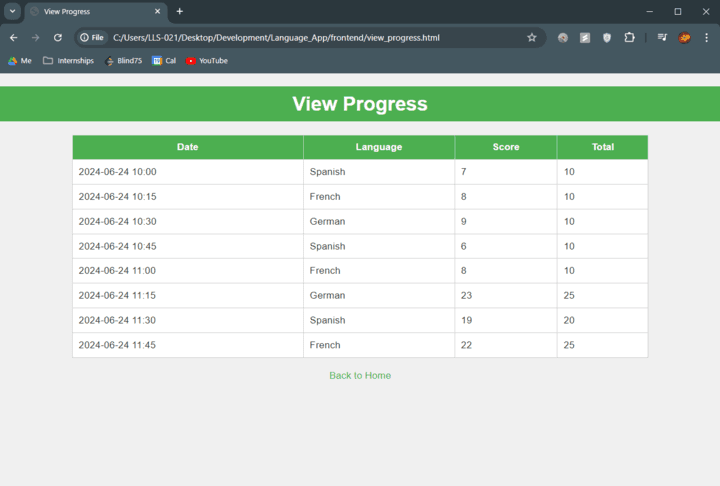
Task: Minimize the browser window
Action: tap(649, 11)
